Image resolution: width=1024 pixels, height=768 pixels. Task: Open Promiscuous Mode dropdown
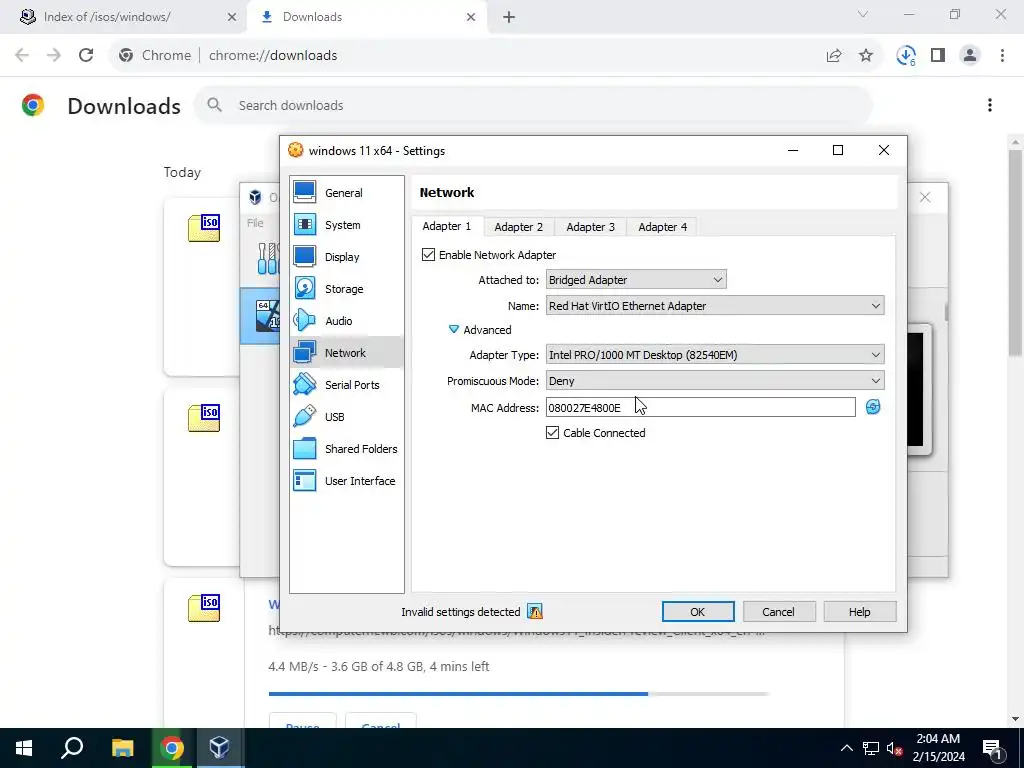pos(715,381)
